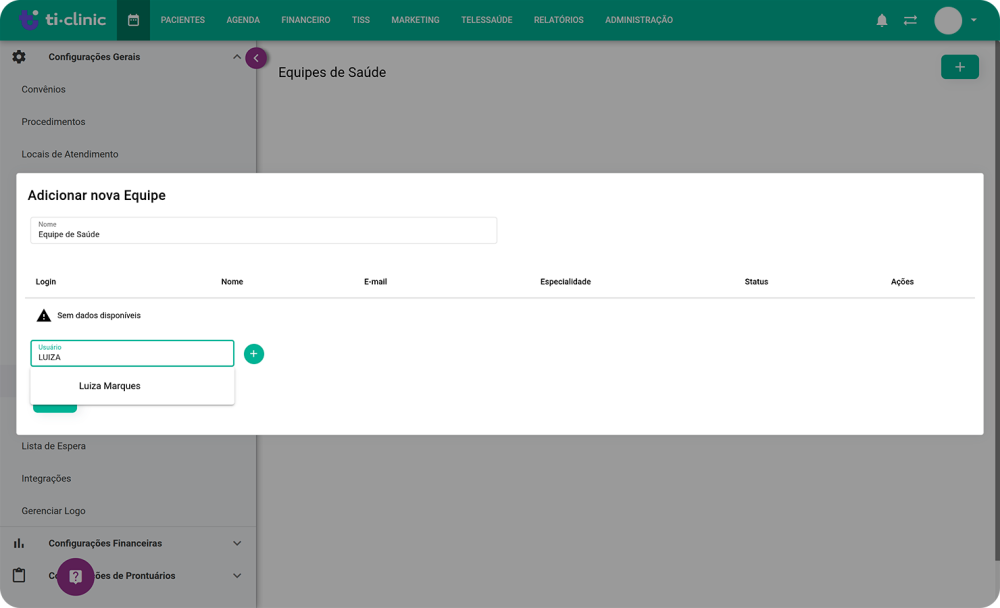
Task: Click the Usuário input field
Action: (132, 353)
